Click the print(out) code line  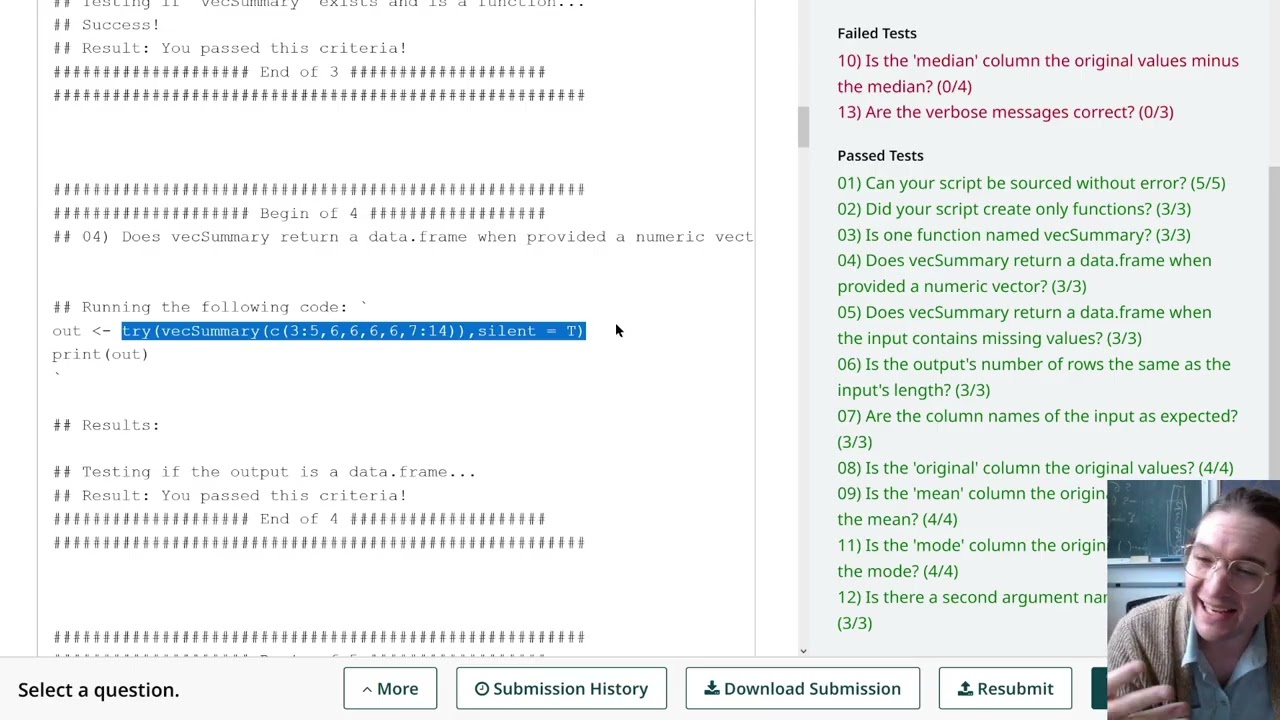[x=100, y=354]
